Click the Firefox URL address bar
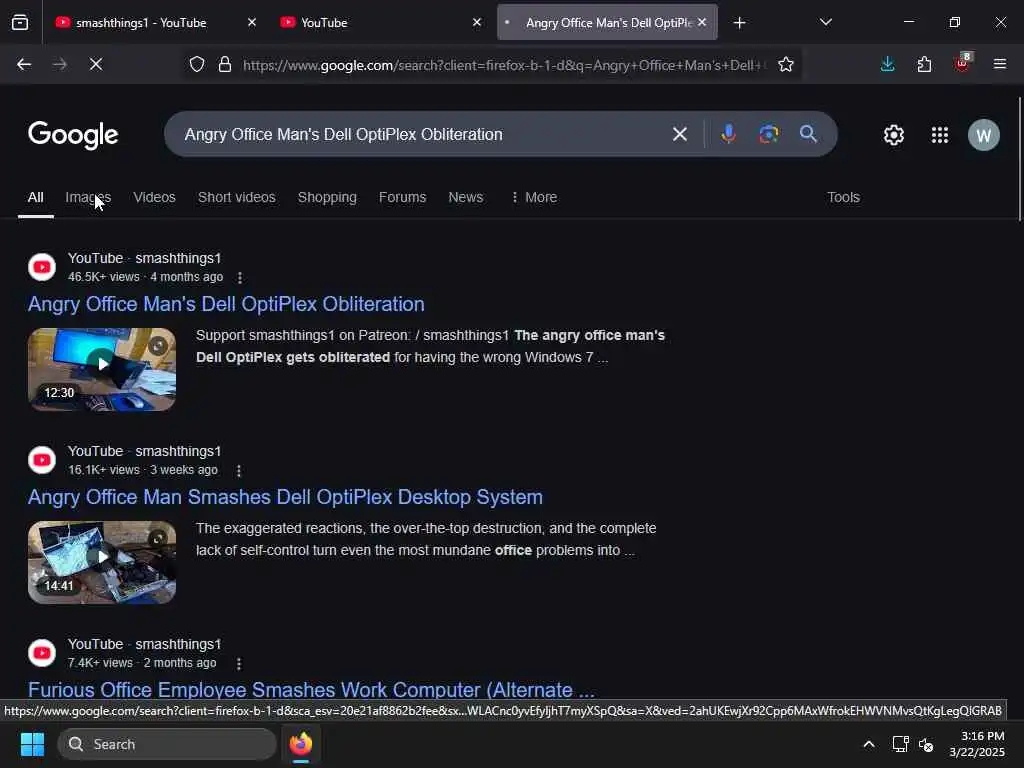The image size is (1024, 768). (x=504, y=65)
